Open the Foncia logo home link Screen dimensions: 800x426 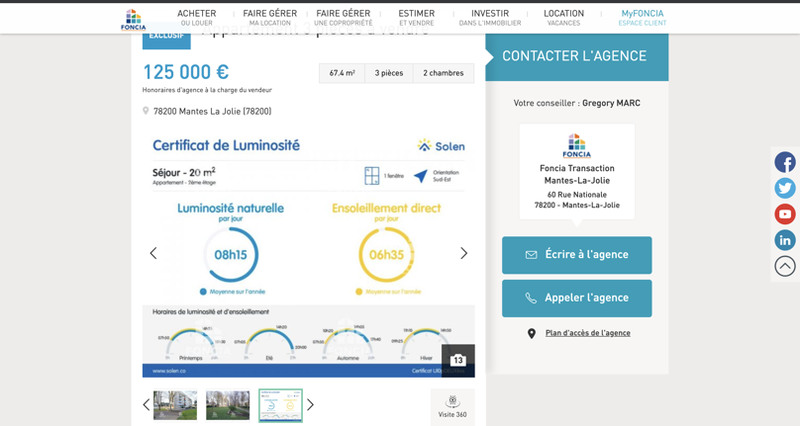[133, 19]
